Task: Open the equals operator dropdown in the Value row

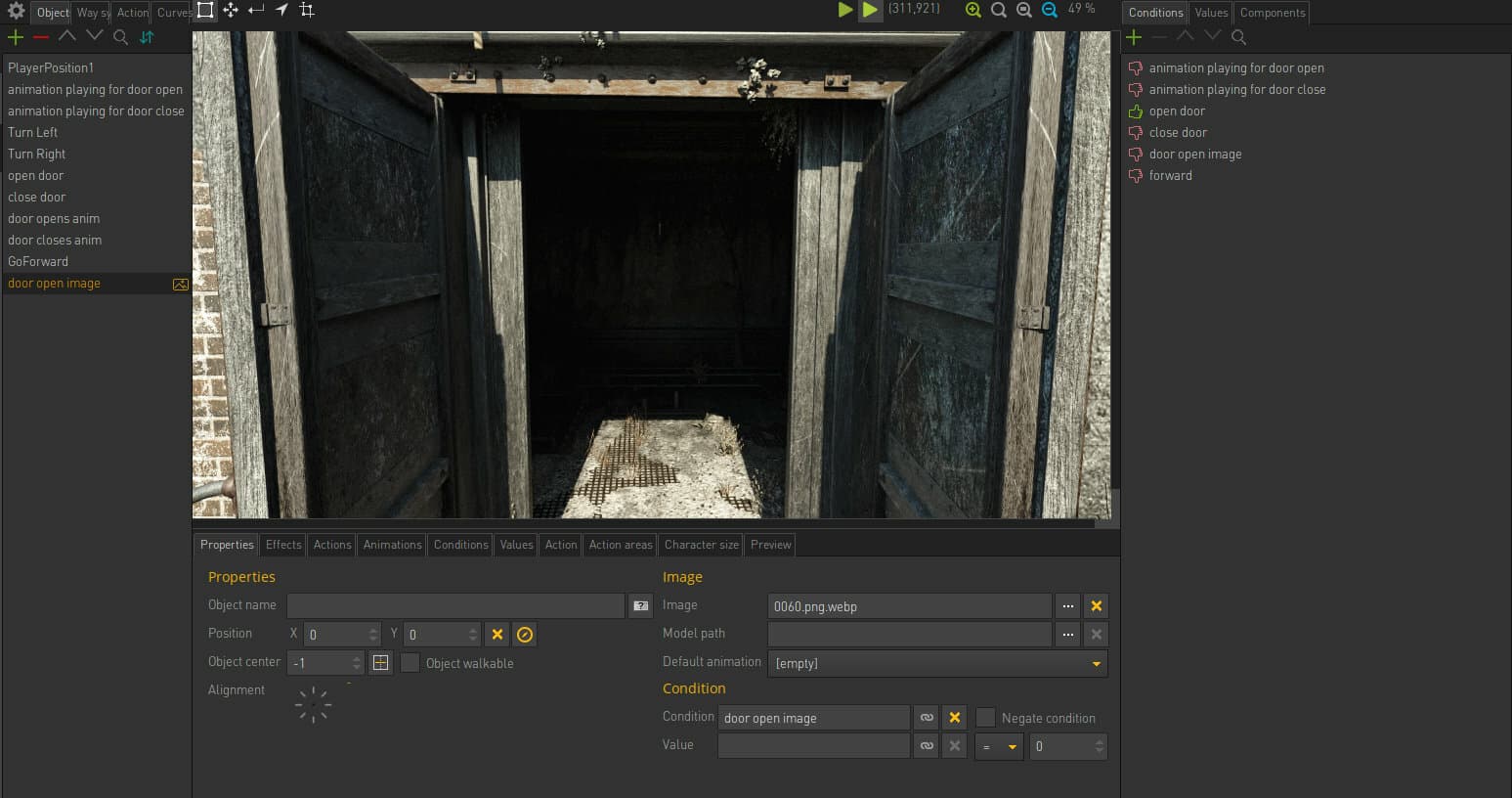Action: pyautogui.click(x=999, y=746)
